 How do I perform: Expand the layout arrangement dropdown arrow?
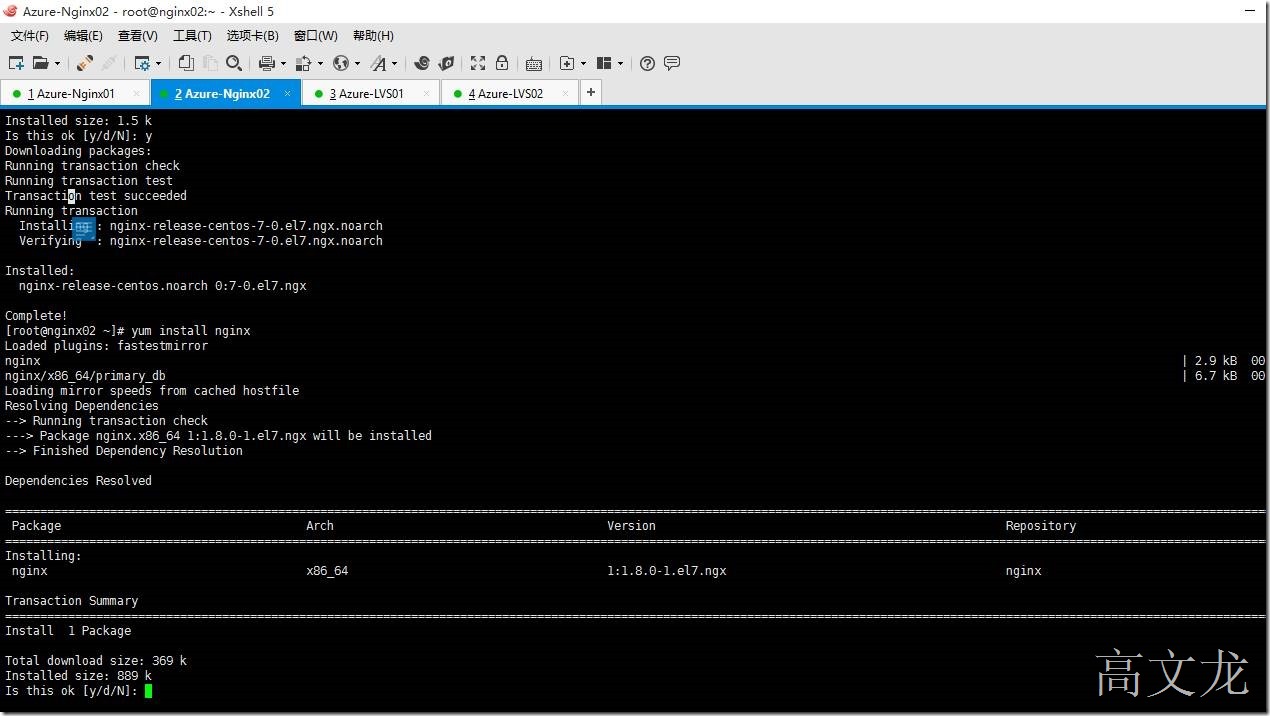tap(621, 63)
